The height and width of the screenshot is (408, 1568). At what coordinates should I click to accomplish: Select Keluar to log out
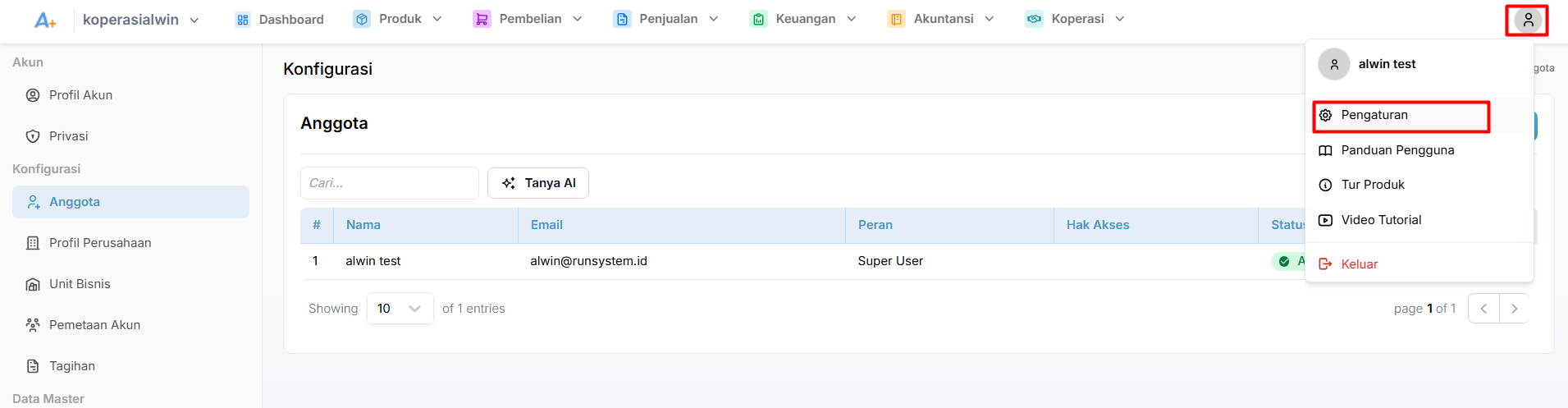1419,264
